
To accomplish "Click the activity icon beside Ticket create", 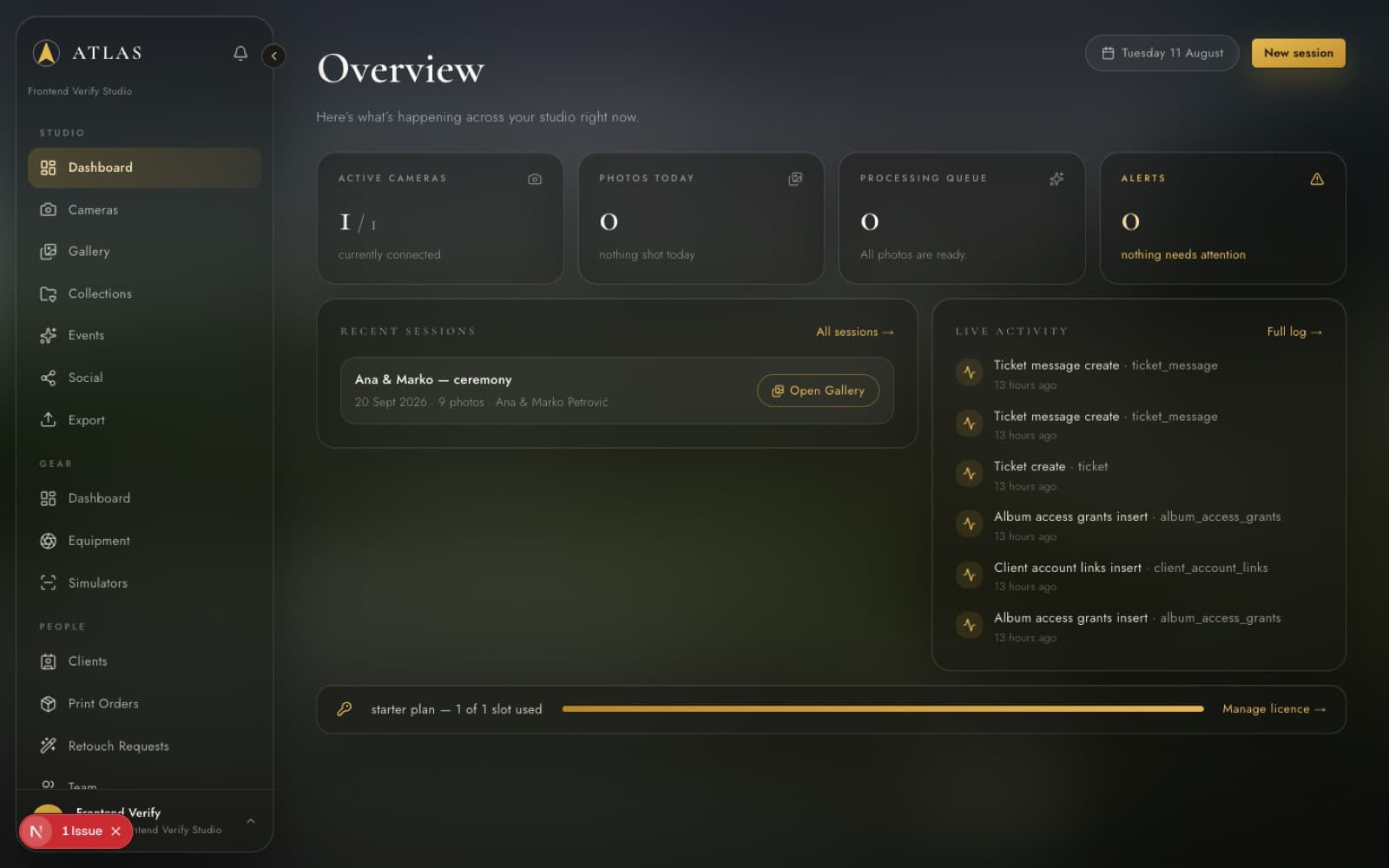I will pos(969,474).
